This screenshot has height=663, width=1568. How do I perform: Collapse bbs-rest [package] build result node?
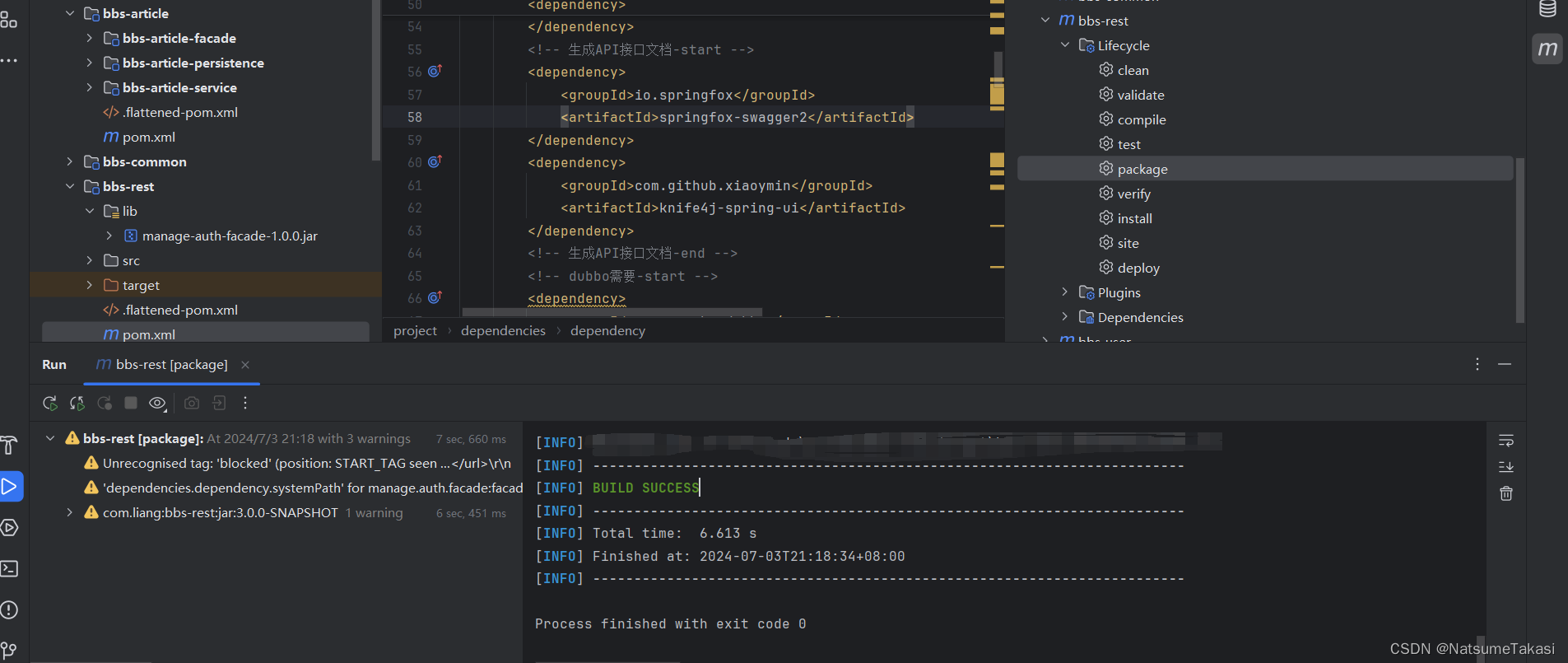50,438
